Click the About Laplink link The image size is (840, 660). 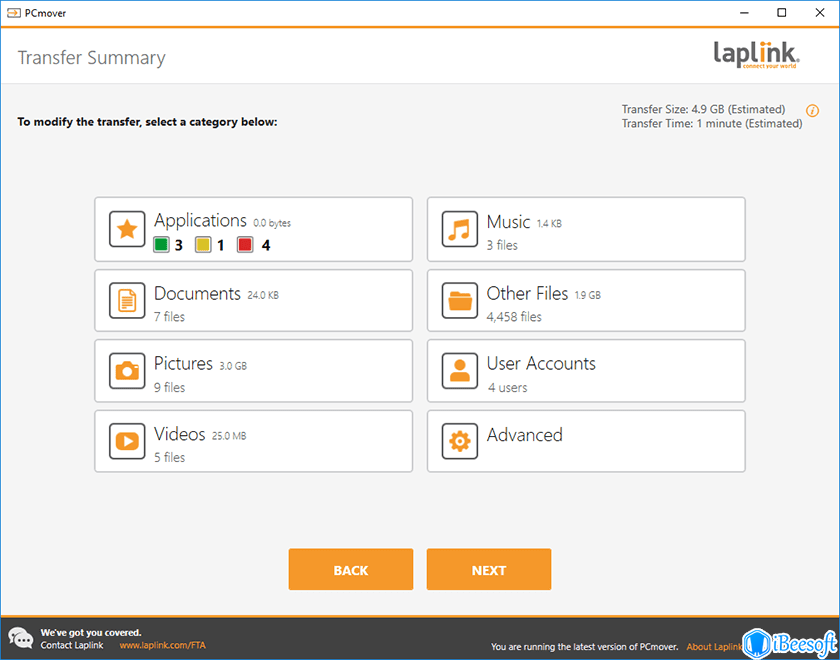click(x=717, y=646)
